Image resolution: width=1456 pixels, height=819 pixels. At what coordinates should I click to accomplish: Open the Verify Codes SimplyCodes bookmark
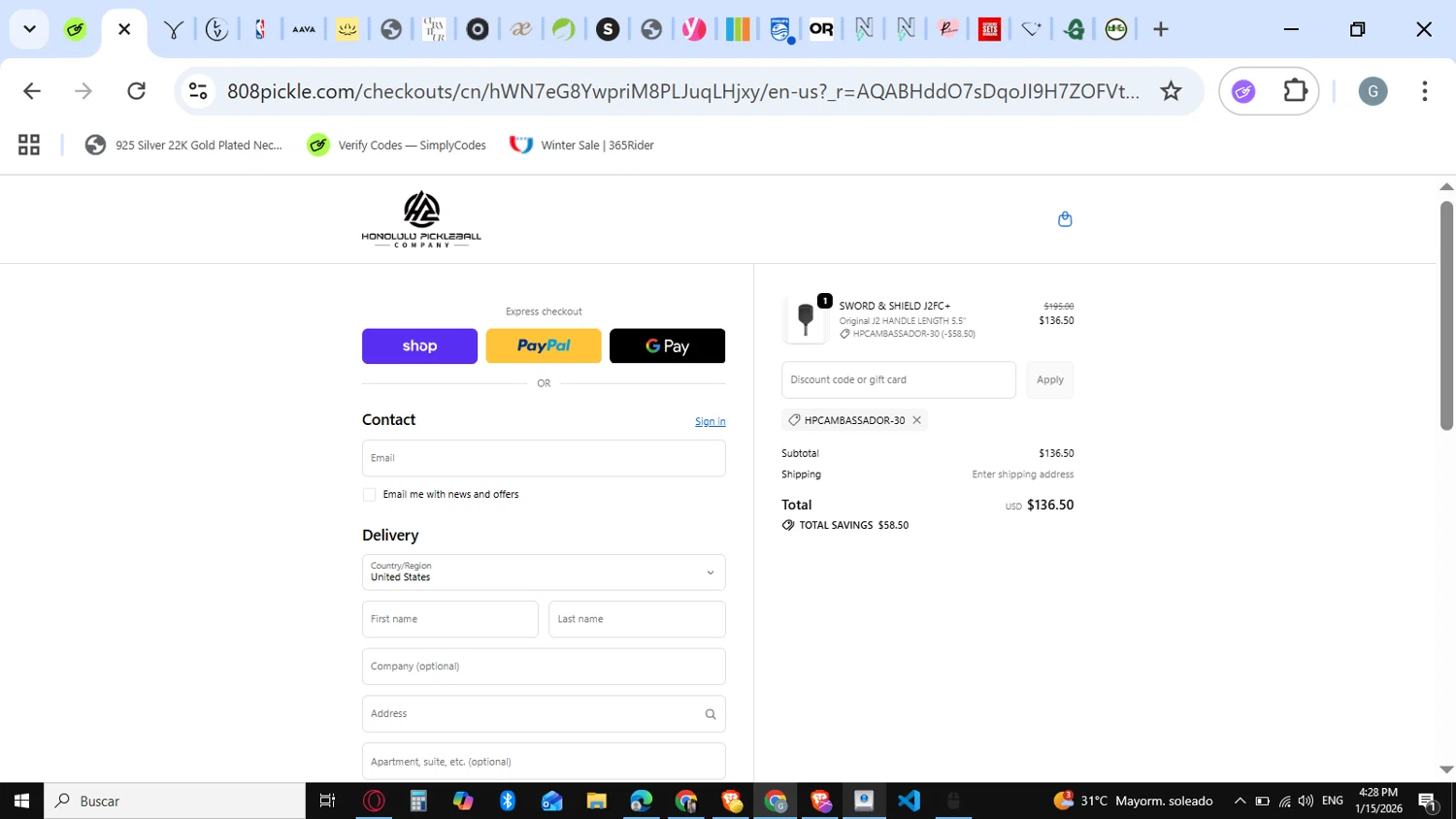tap(397, 145)
